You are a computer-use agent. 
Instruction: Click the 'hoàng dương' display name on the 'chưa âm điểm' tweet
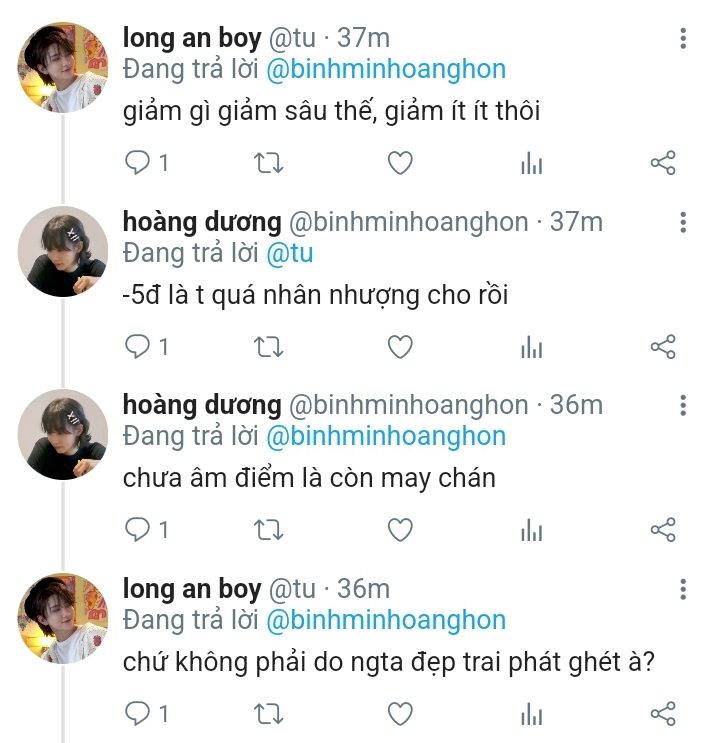201,405
